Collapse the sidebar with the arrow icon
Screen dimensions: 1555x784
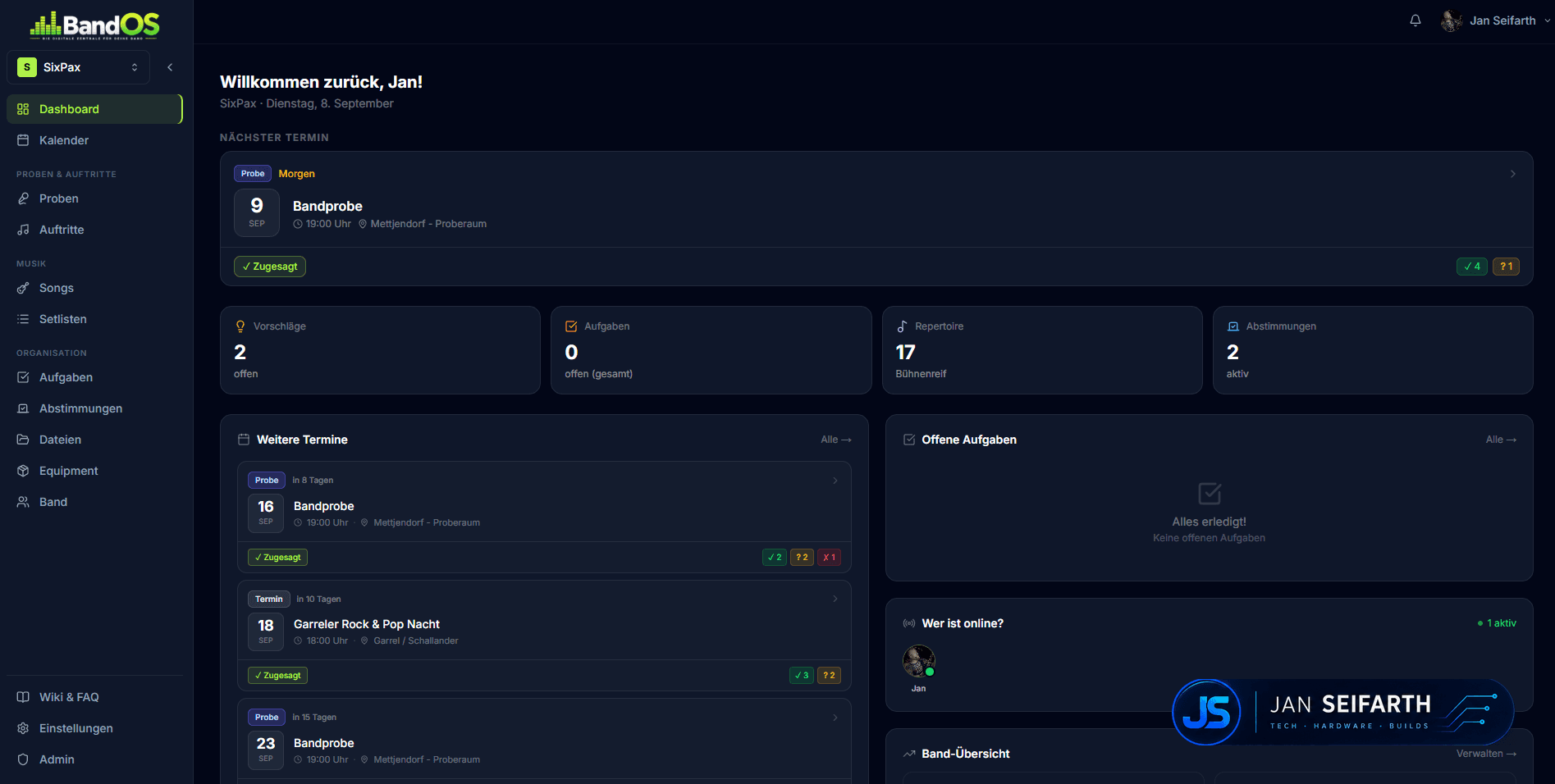tap(170, 67)
